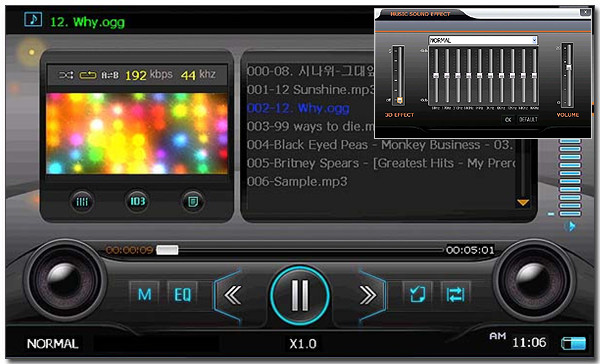Screen dimensions: 600x364
Task: Click DEFAULT in the sound effect panel
Action: [x=528, y=119]
